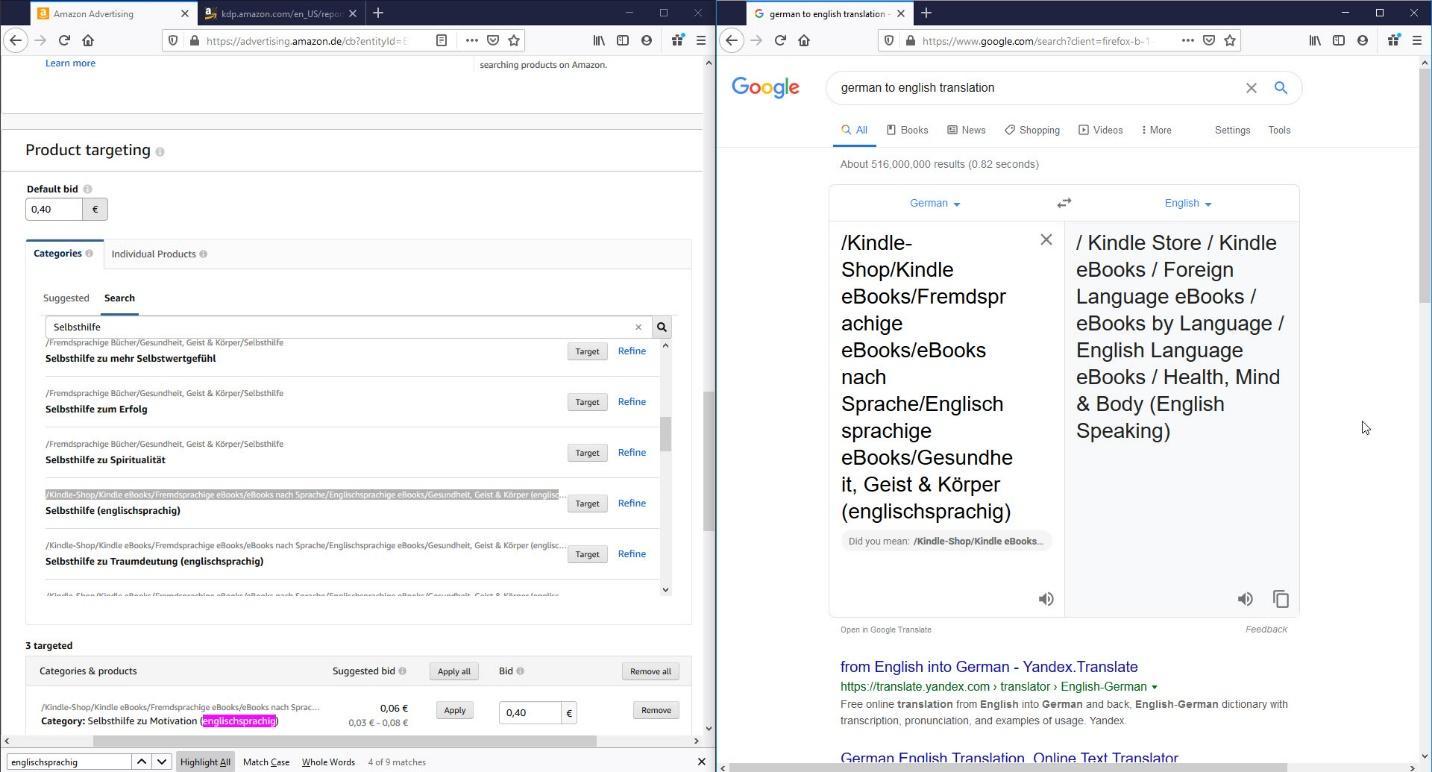Open the German source language dropdown
The width and height of the screenshot is (1432, 772).
[x=934, y=203]
